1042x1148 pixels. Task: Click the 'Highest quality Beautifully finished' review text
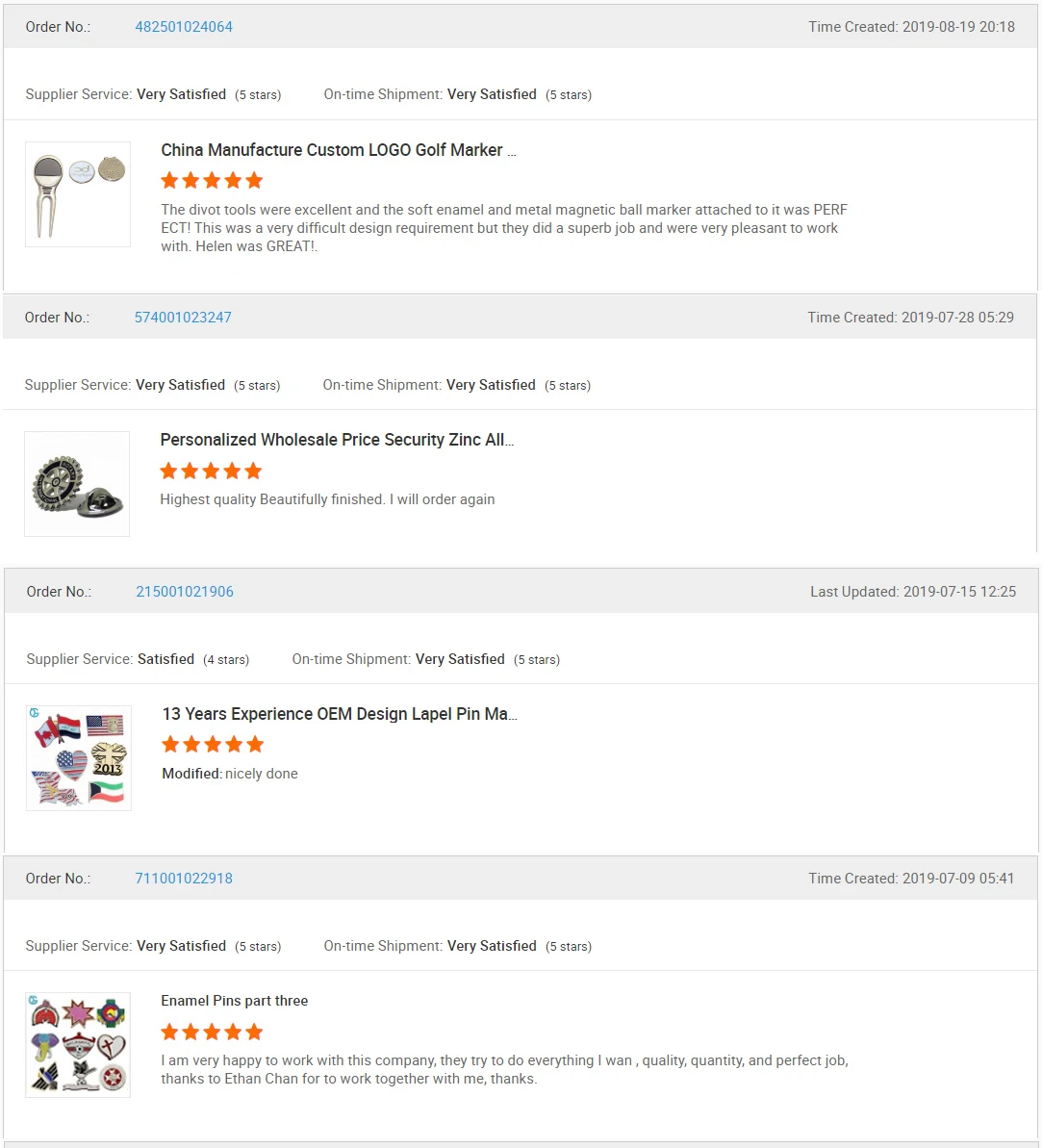(x=327, y=499)
